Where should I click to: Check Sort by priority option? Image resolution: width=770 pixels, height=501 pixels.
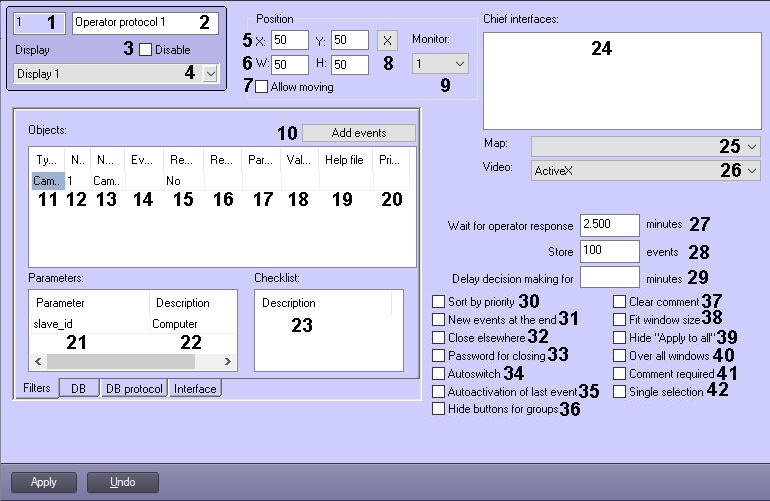tap(438, 301)
